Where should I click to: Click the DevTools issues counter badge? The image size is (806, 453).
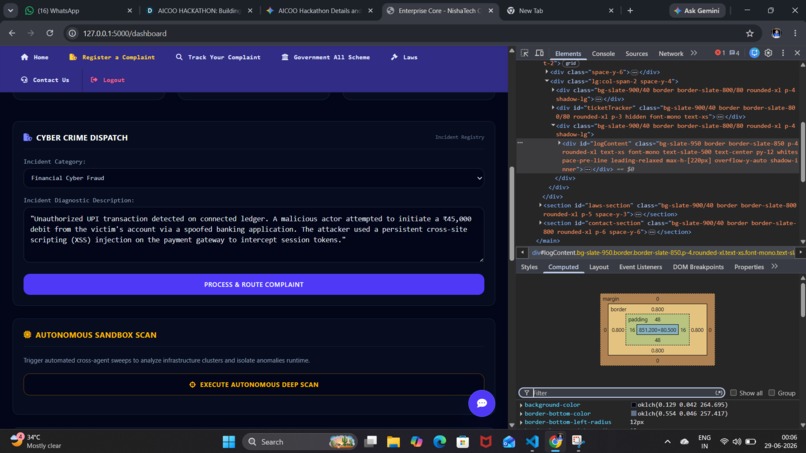pos(734,53)
